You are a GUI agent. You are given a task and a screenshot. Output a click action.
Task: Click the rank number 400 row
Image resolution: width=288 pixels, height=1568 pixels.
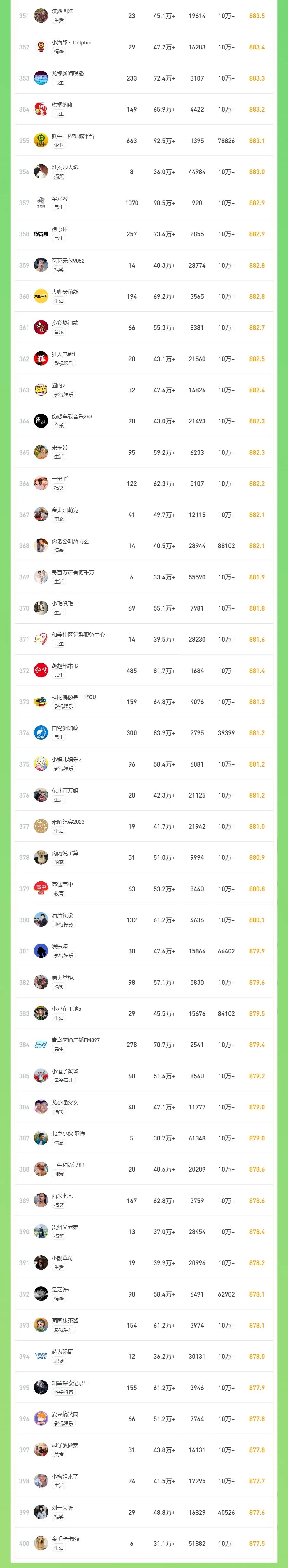(x=144, y=1543)
